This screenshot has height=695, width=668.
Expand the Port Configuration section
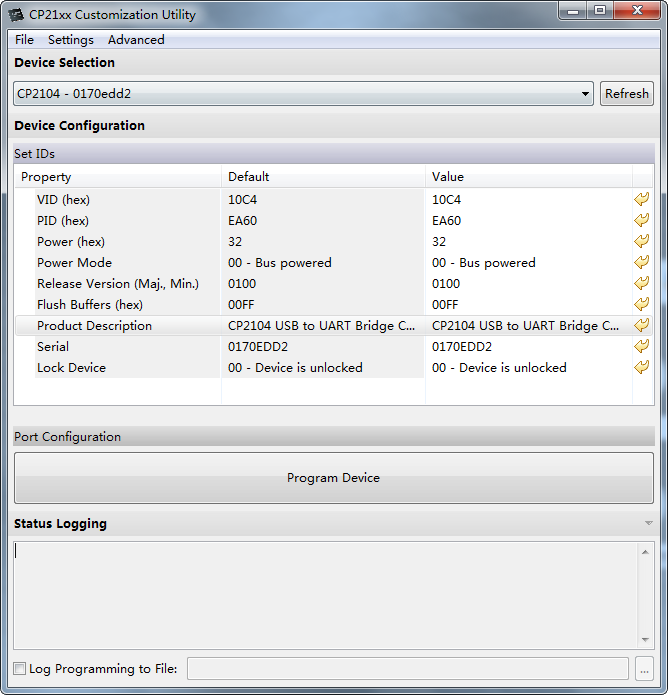coord(334,437)
